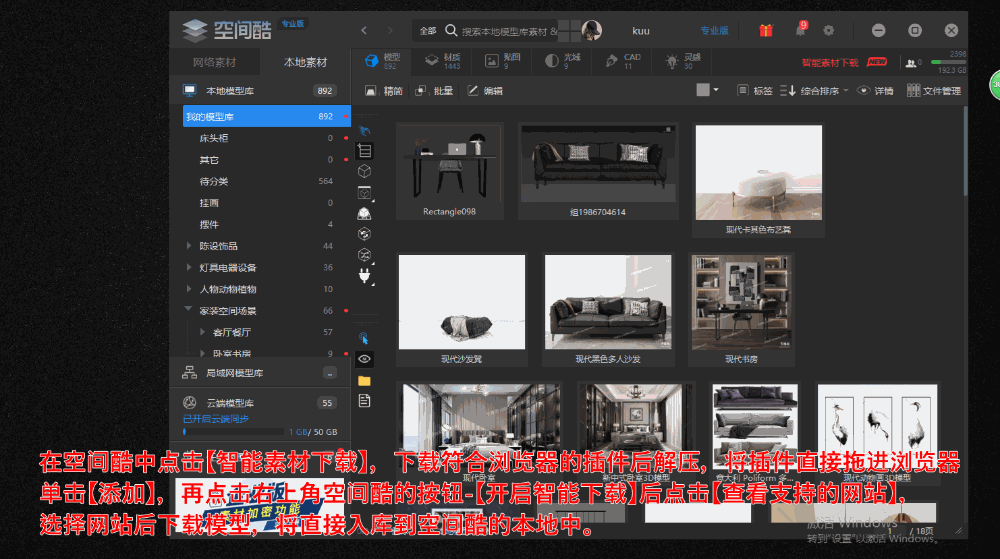Click the cube with refresh arrows icon

(x=364, y=234)
